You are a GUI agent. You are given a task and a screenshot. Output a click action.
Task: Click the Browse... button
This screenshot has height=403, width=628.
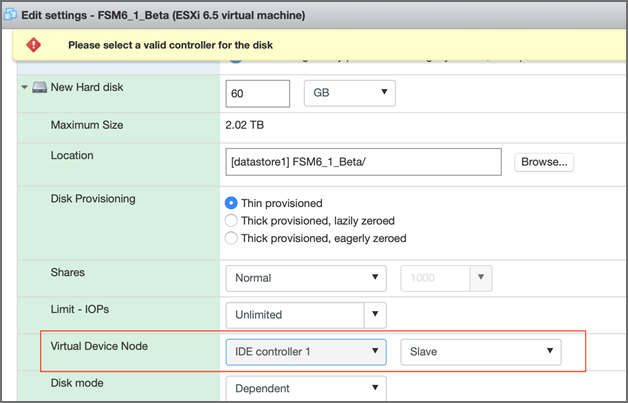544,161
